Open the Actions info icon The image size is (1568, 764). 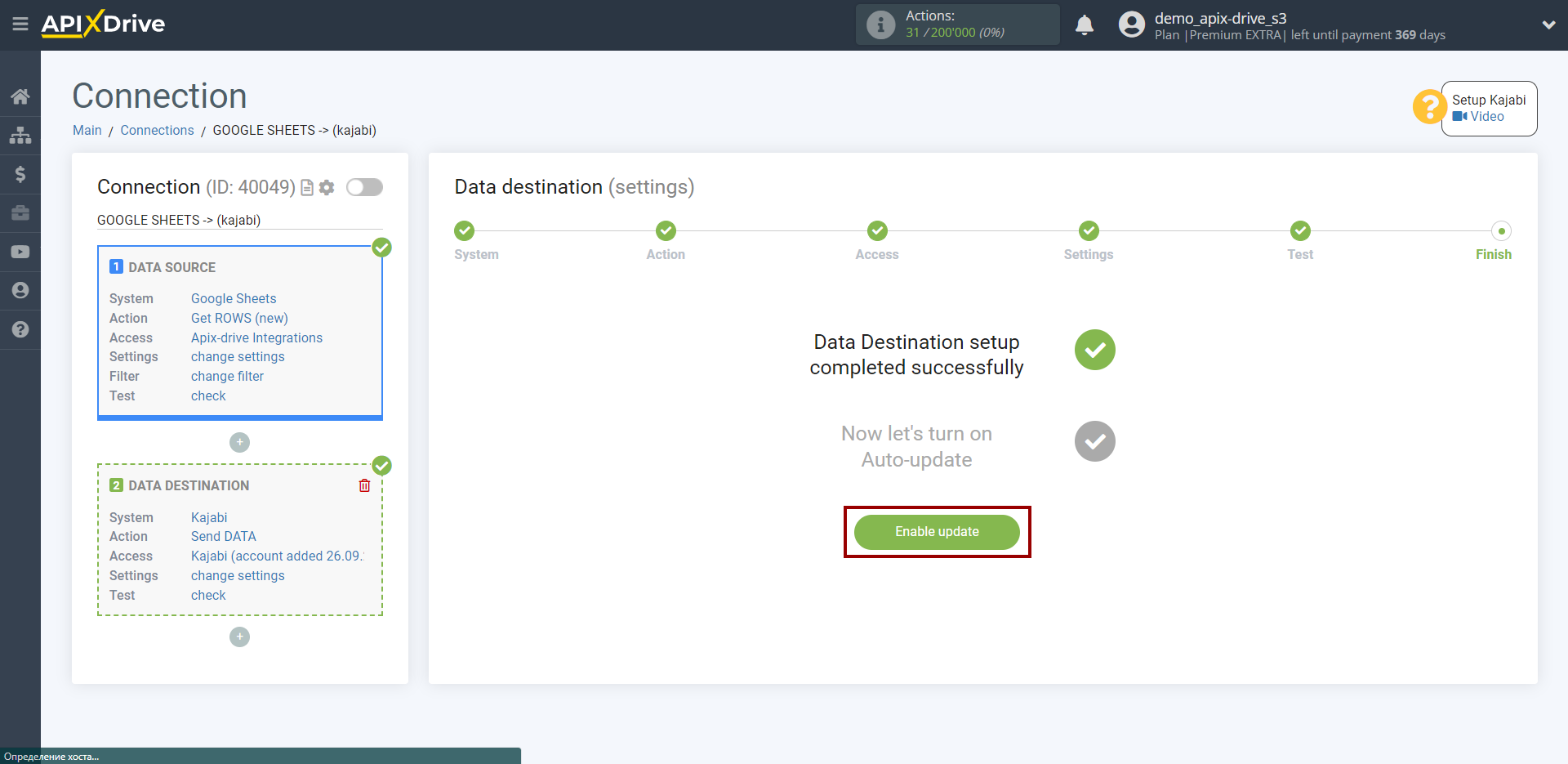click(x=880, y=25)
